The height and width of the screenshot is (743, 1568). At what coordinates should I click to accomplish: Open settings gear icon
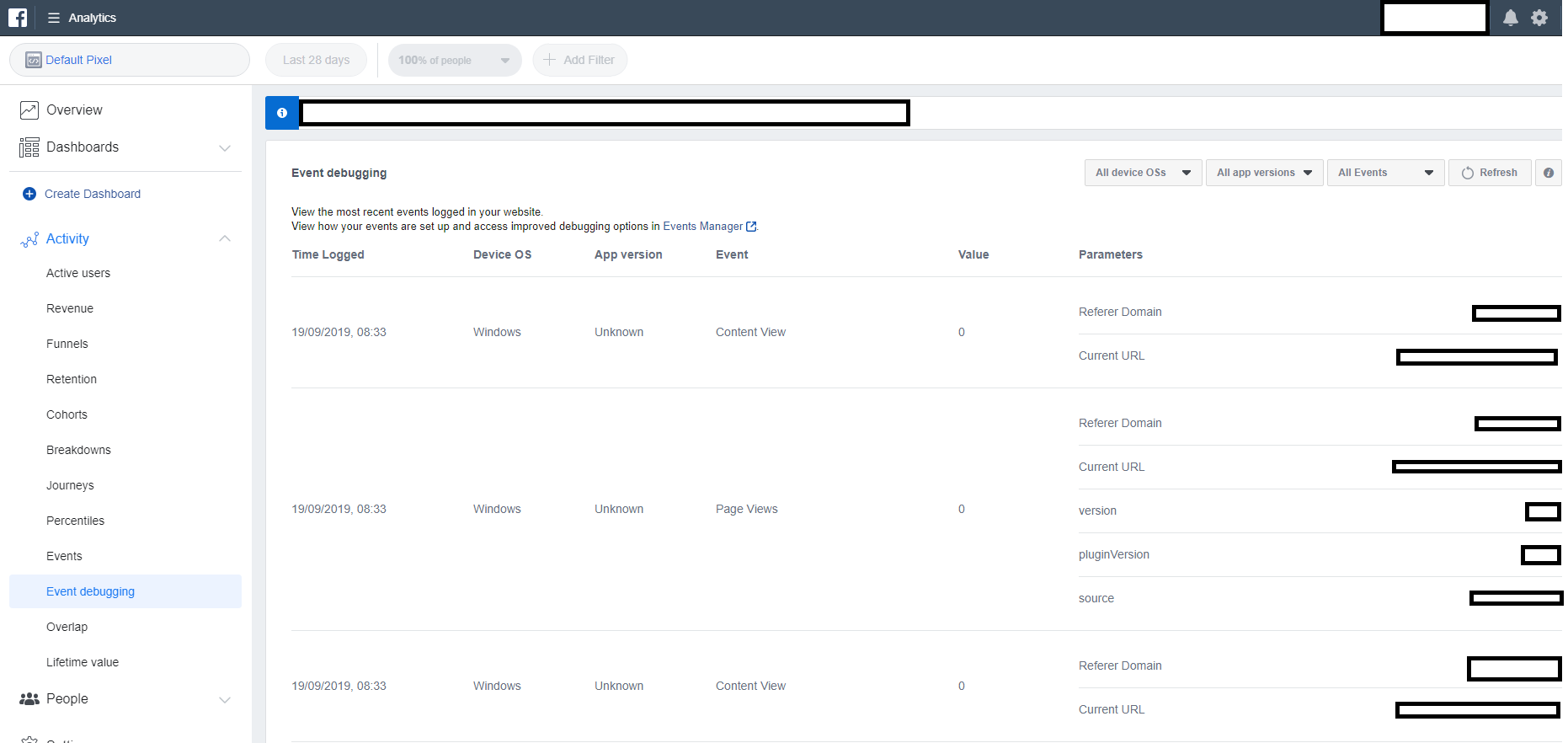click(1539, 18)
